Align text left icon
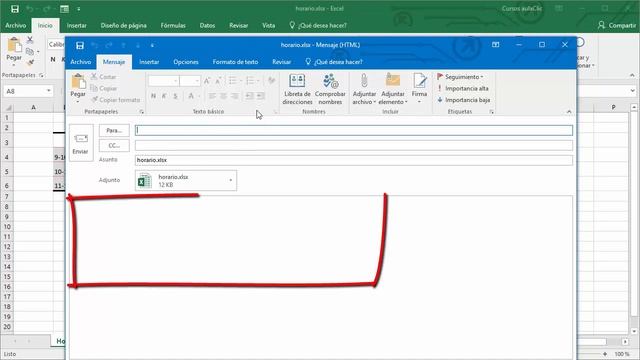This screenshot has width=640, height=360. (x=212, y=96)
